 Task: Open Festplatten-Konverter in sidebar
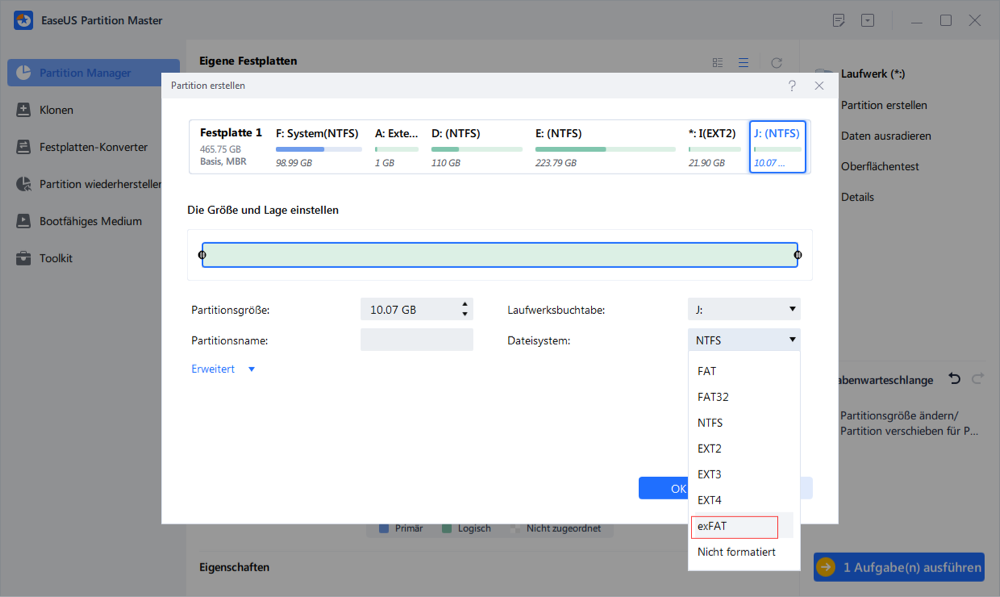pyautogui.click(x=93, y=147)
